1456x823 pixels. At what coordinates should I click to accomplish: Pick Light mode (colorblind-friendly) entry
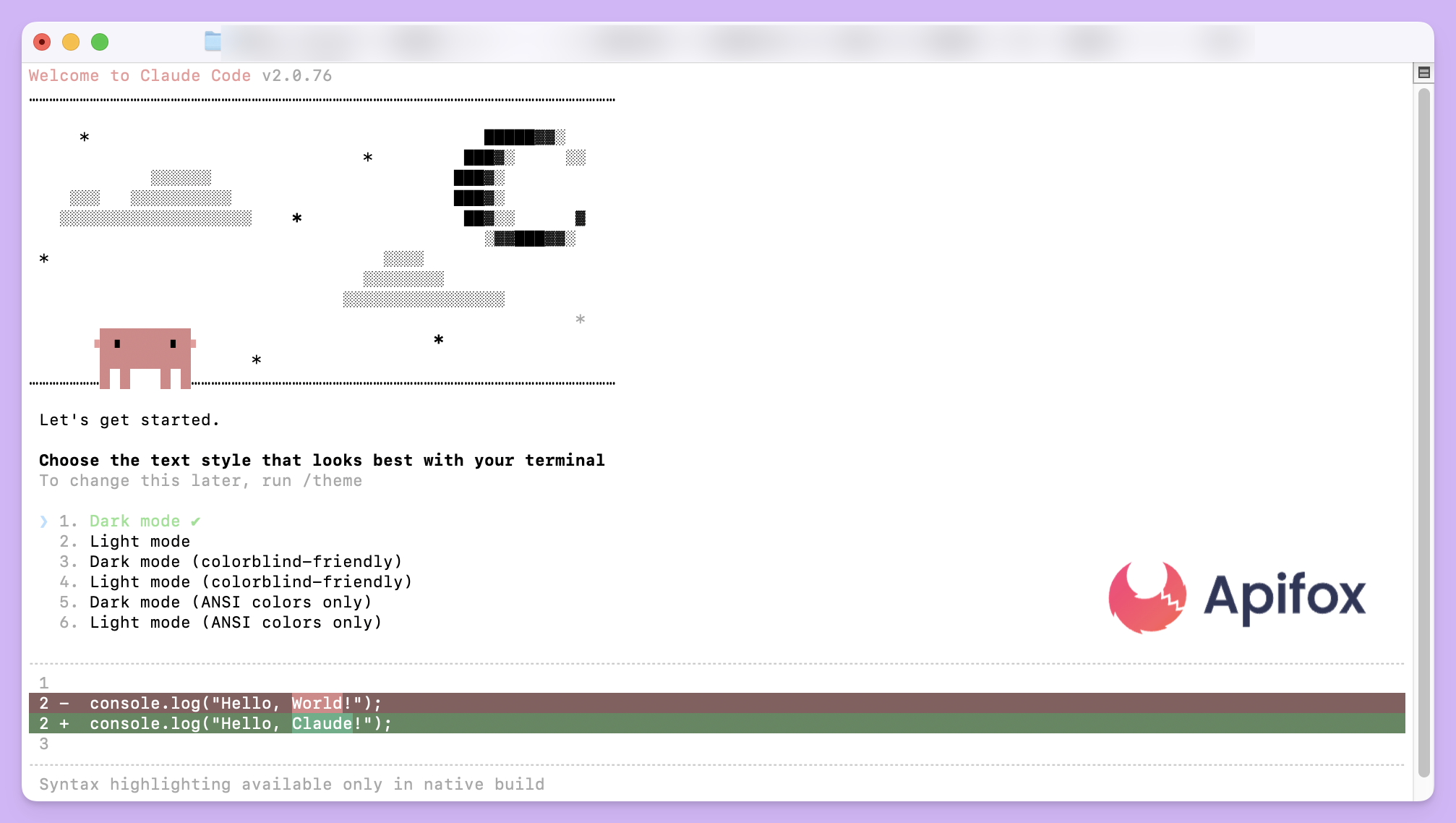pyautogui.click(x=250, y=582)
